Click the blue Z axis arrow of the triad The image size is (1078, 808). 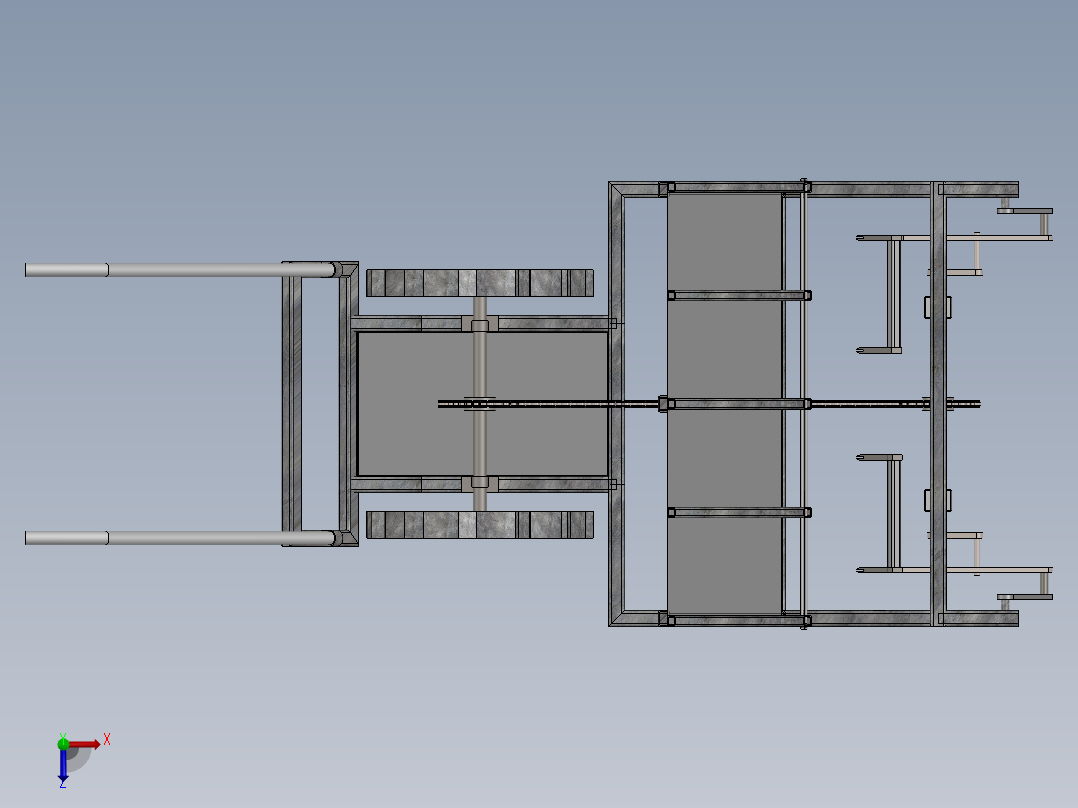[x=63, y=765]
